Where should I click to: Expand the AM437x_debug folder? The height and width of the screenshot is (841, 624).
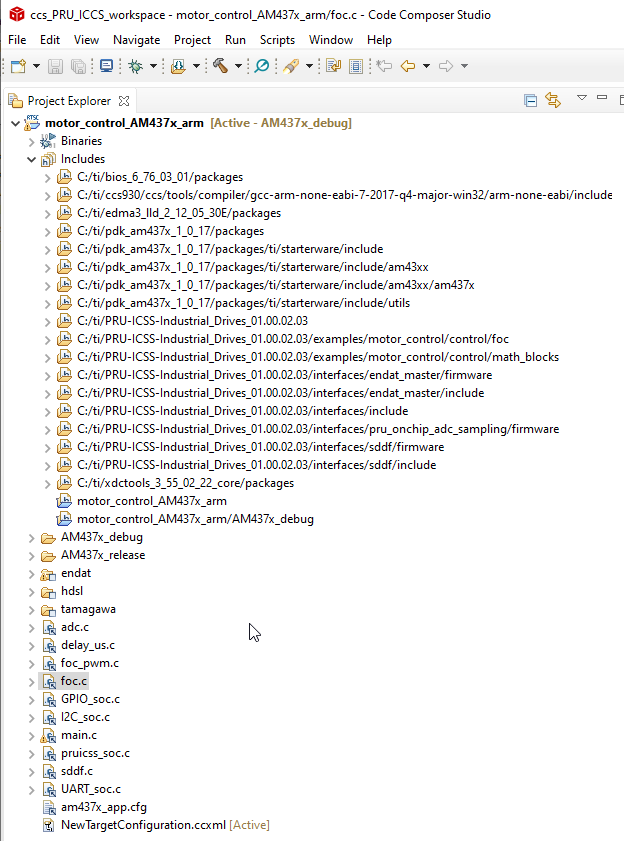click(32, 537)
